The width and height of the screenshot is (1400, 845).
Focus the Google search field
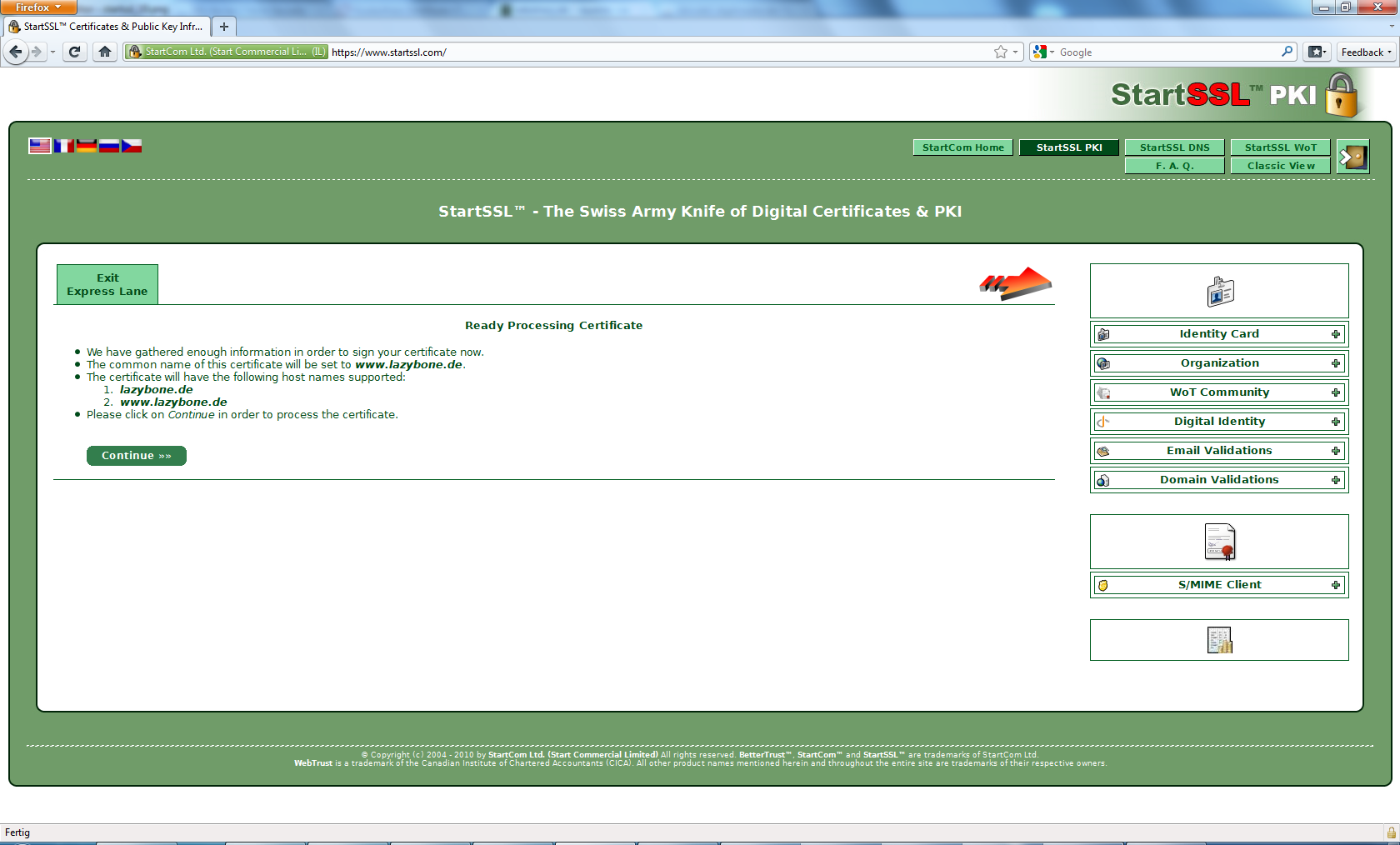(1167, 52)
